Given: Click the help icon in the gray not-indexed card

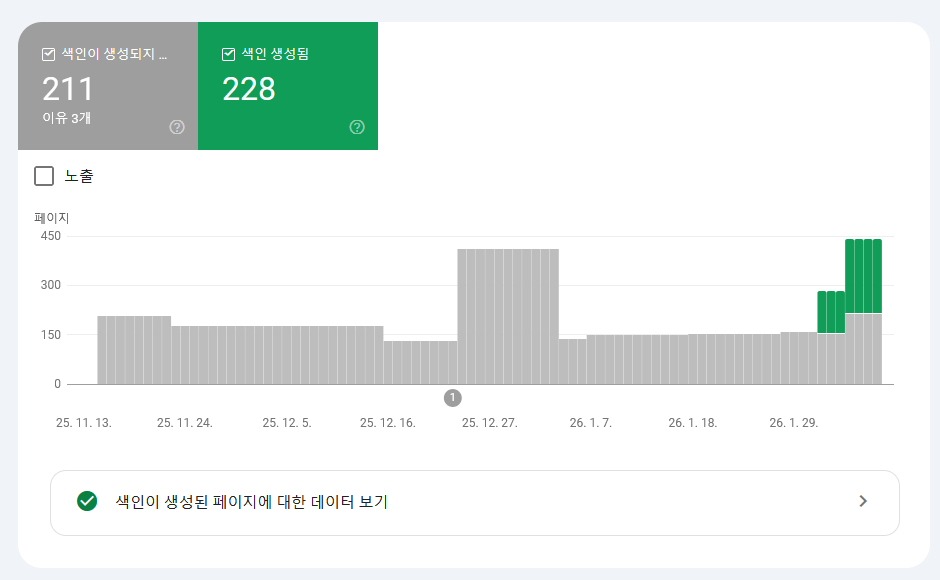Looking at the screenshot, I should tap(177, 127).
